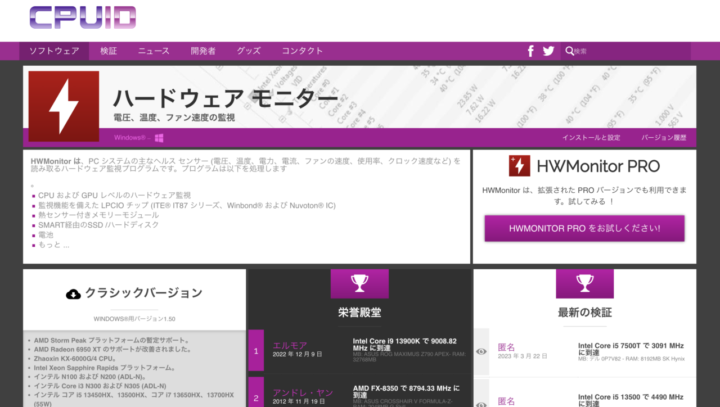Click CPU および GPU レベルのハードウェア監視 bullet
The width and height of the screenshot is (720, 407).
coord(114,195)
